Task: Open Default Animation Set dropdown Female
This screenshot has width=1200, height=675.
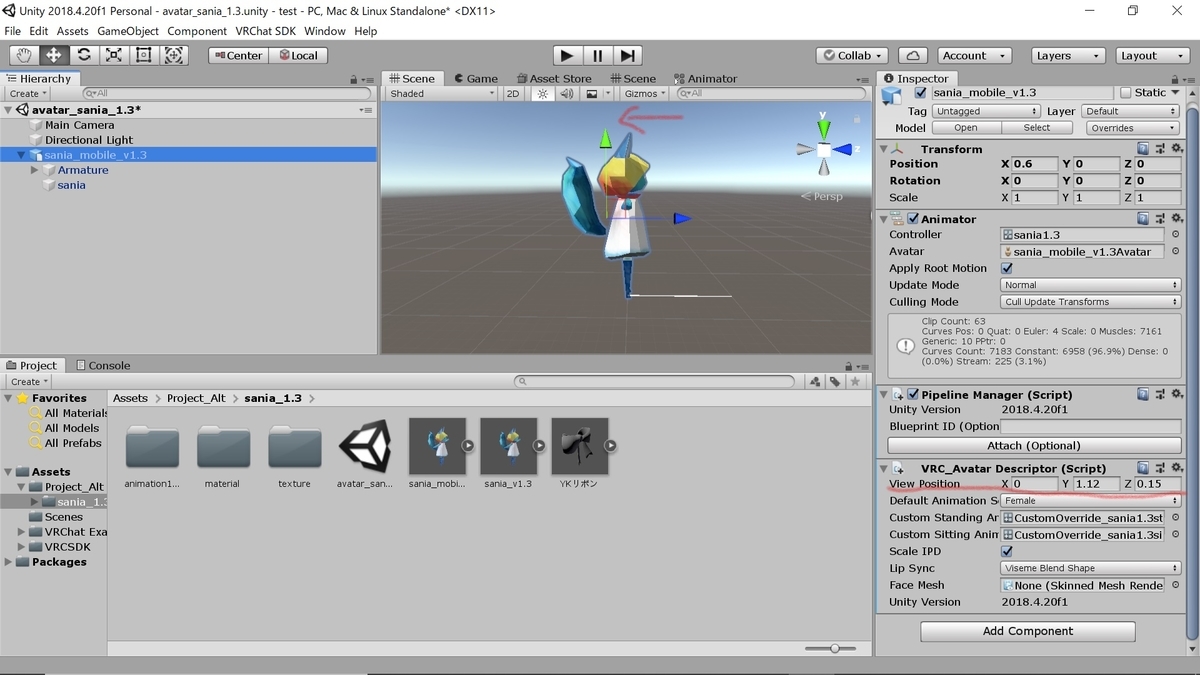Action: click(x=1091, y=501)
